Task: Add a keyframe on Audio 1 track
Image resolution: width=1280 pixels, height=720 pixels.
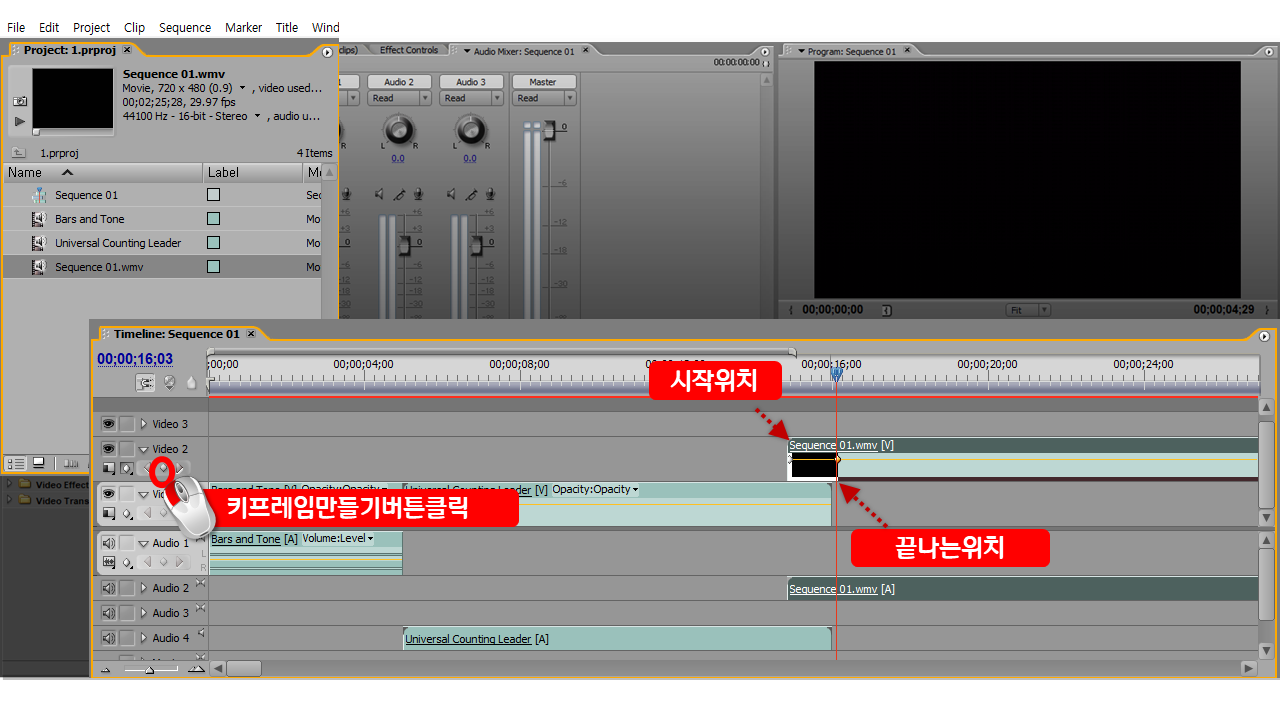Action: click(x=164, y=562)
